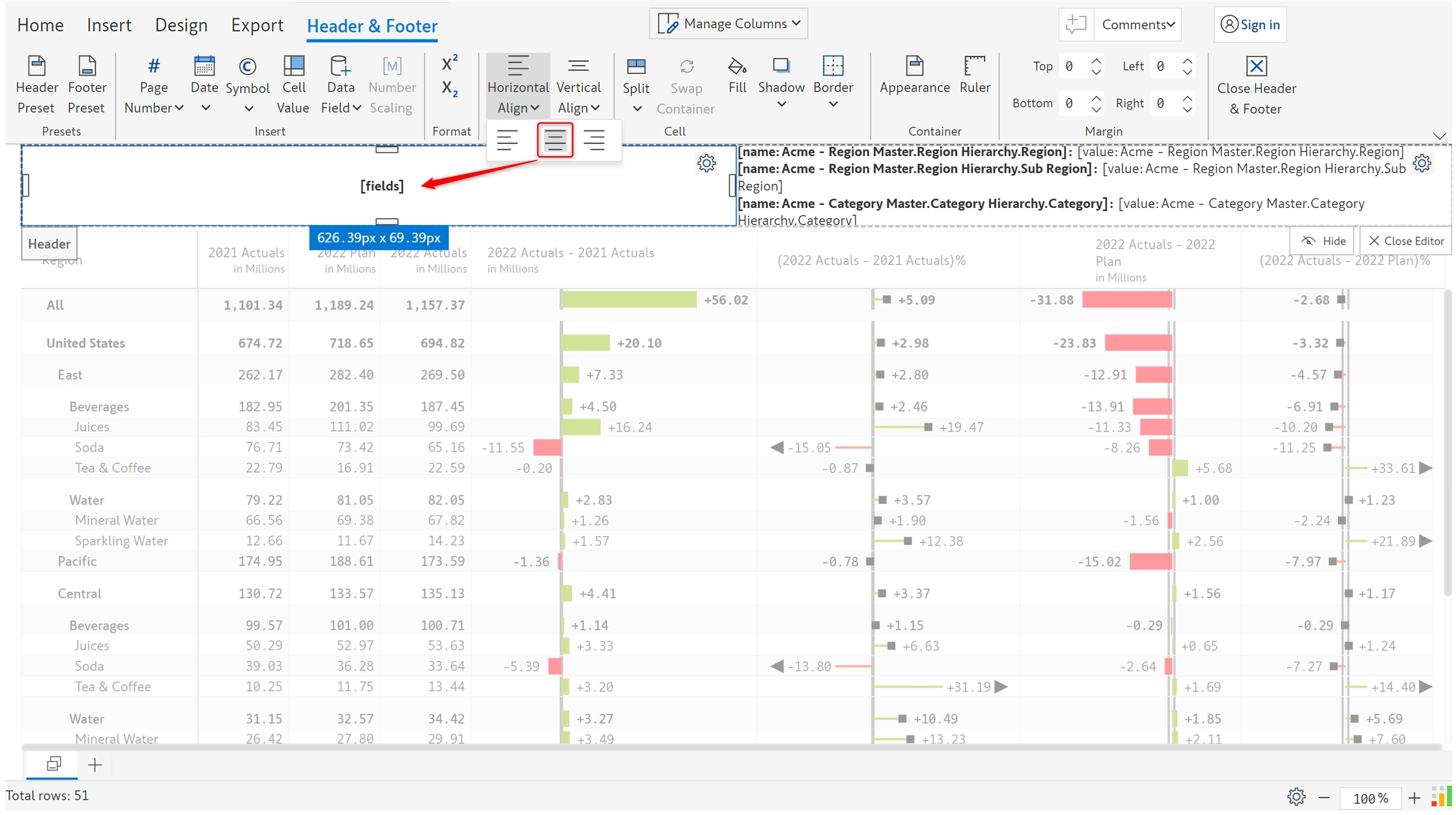
Task: Click the zoom in plus button
Action: (1414, 798)
